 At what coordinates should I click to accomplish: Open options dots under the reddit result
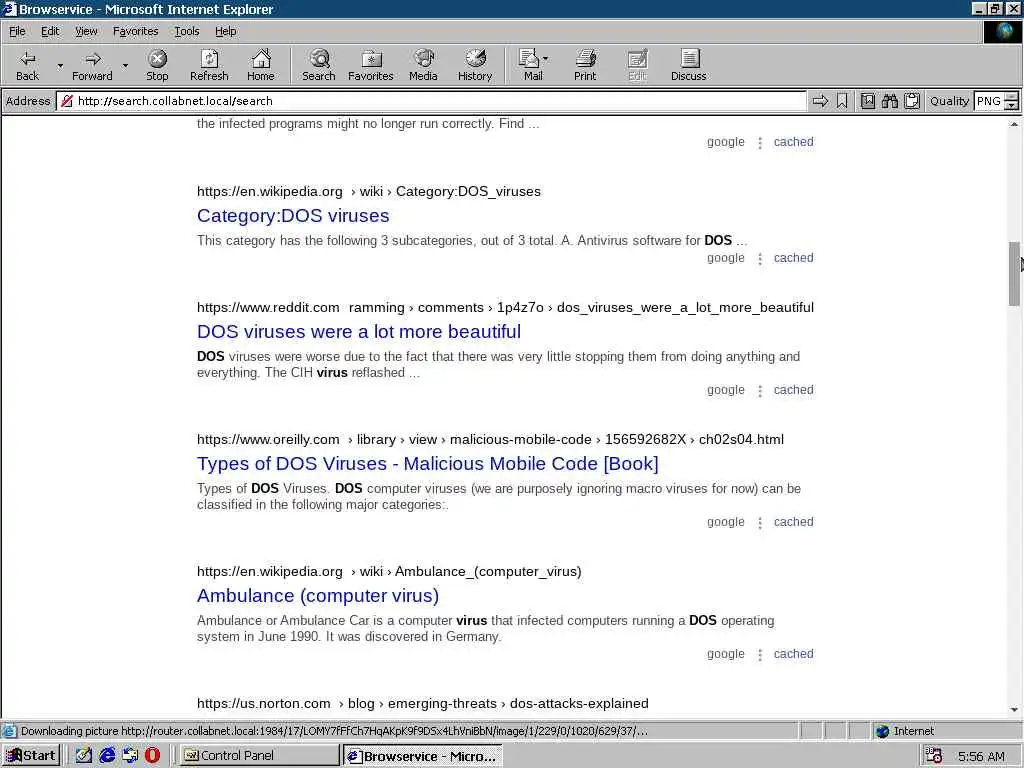click(760, 391)
